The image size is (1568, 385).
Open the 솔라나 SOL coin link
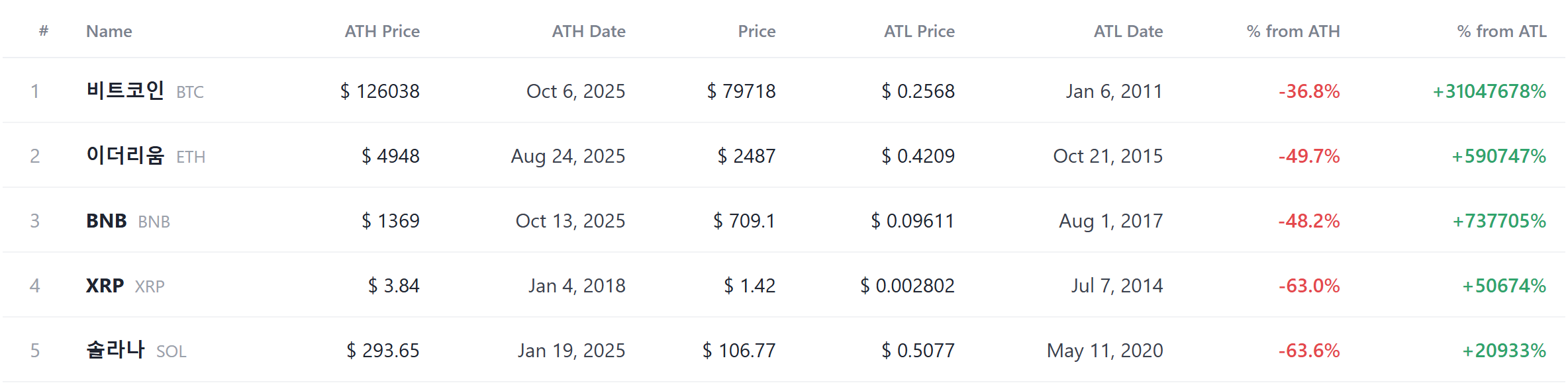pyautogui.click(x=136, y=349)
